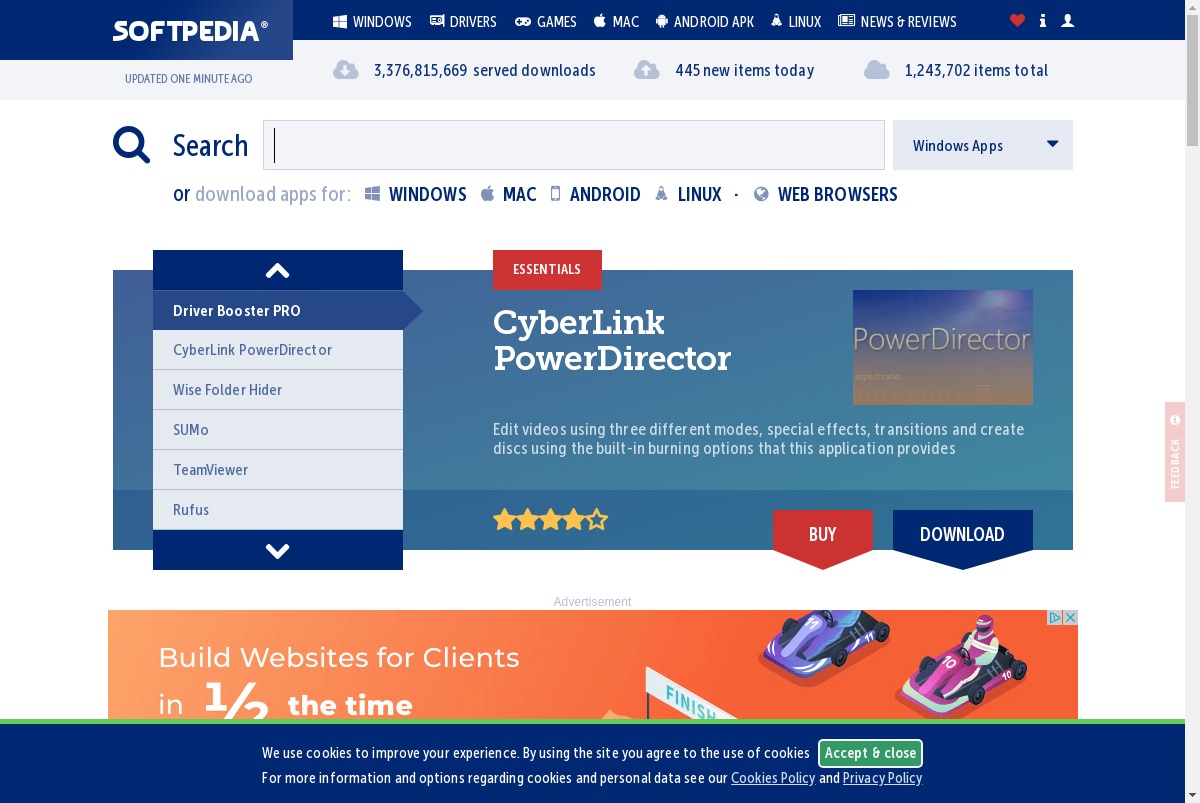Select SUMo in featured list
Image resolution: width=1200 pixels, height=803 pixels.
278,430
